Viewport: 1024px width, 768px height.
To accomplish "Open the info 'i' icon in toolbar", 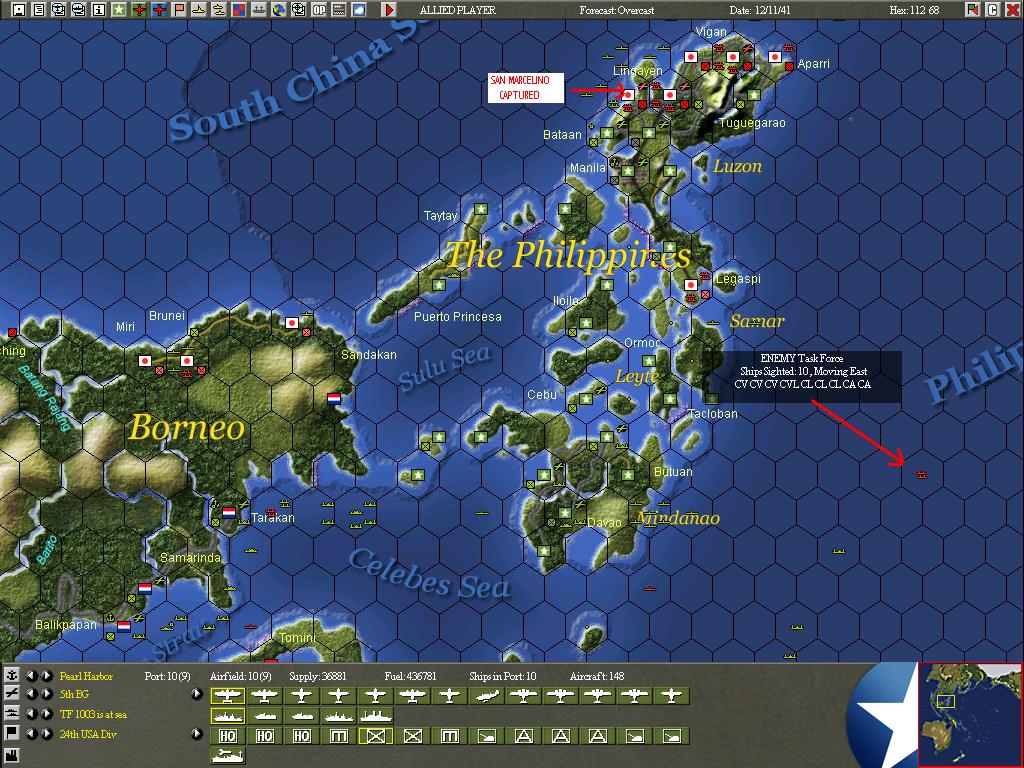I will pyautogui.click(x=99, y=10).
